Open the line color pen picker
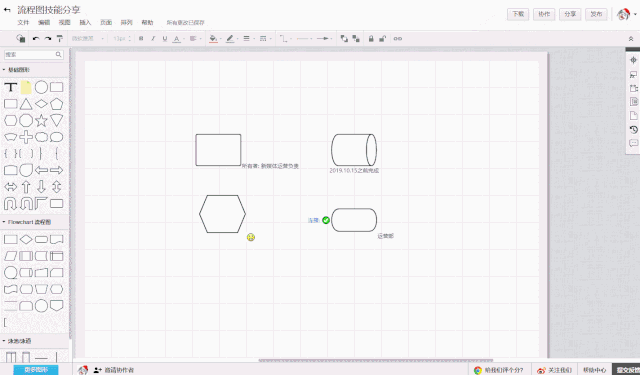This screenshot has height=375, width=640. 231,39
